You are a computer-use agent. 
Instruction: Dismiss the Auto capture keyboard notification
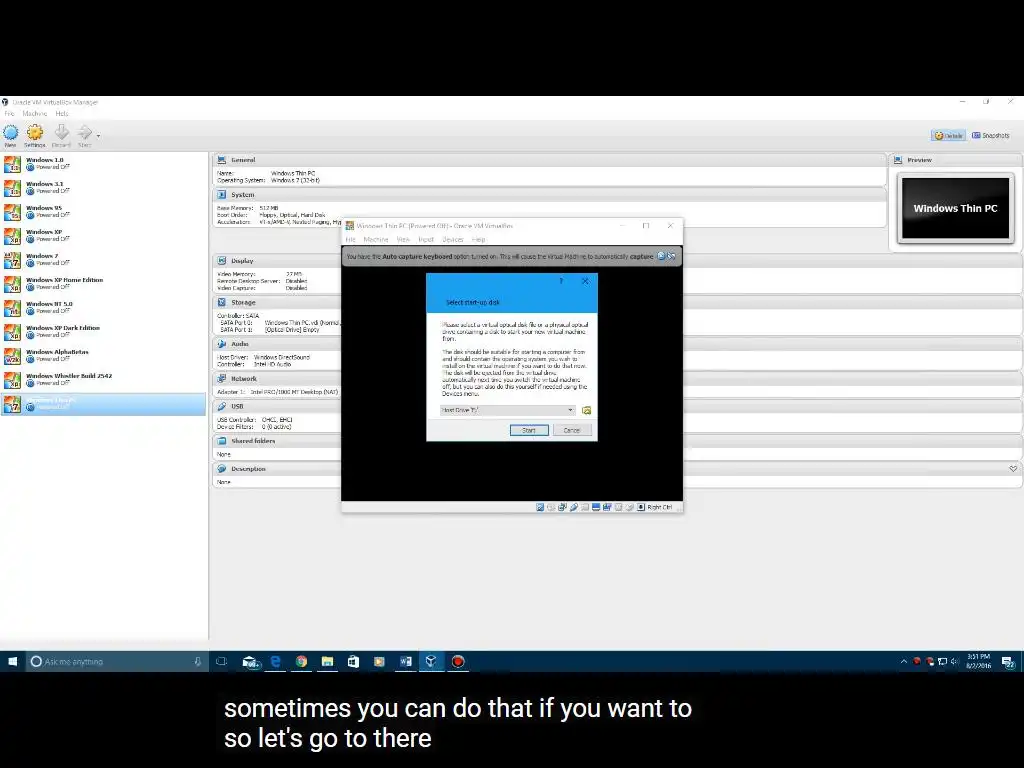(x=661, y=256)
